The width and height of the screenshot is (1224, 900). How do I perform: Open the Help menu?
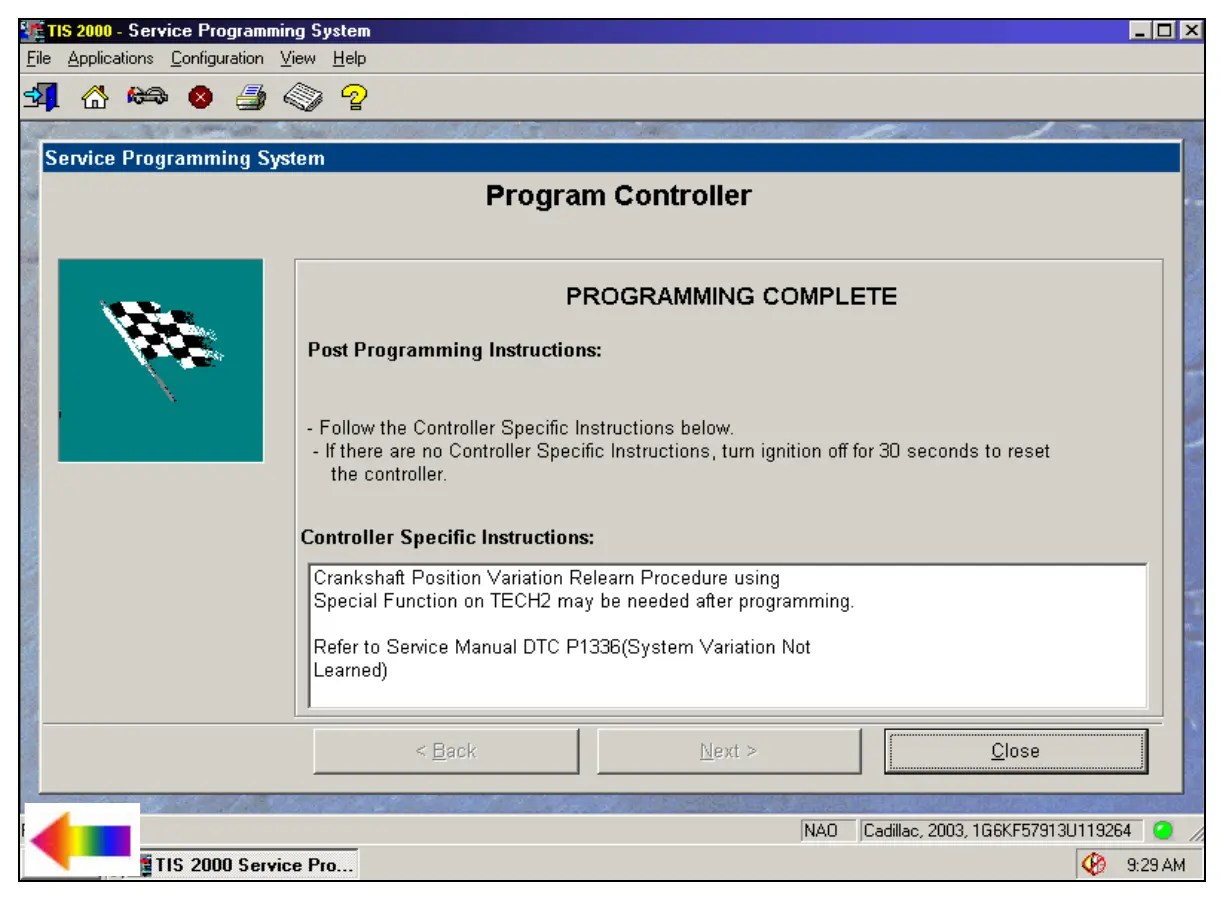coord(350,58)
